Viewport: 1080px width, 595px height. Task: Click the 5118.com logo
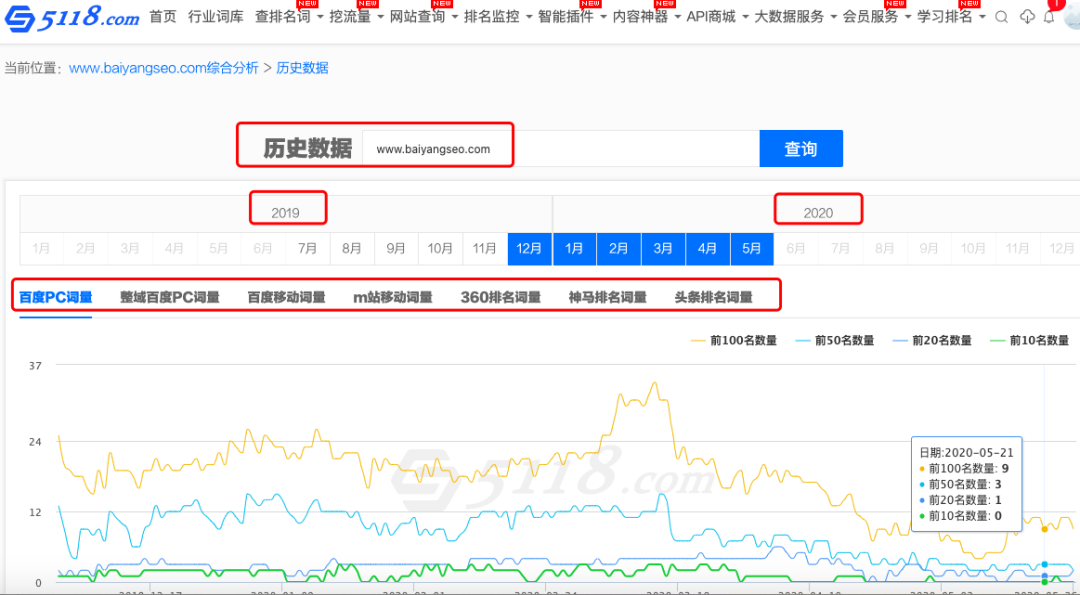[72, 18]
